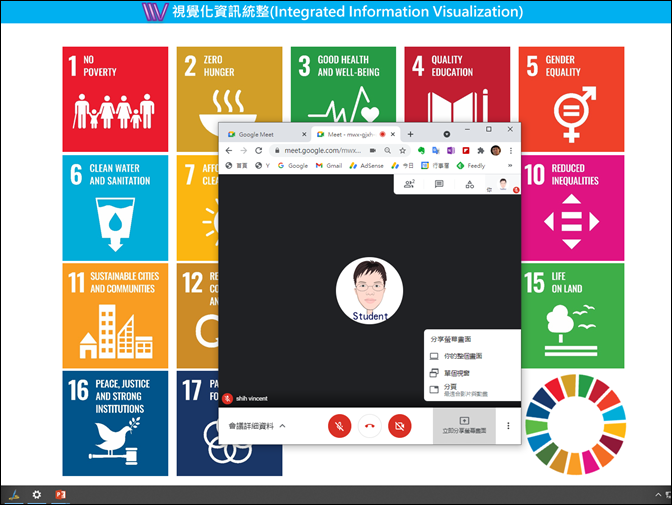Click the self-view thumbnail in Meet top bar
672x505 pixels.
click(x=504, y=185)
